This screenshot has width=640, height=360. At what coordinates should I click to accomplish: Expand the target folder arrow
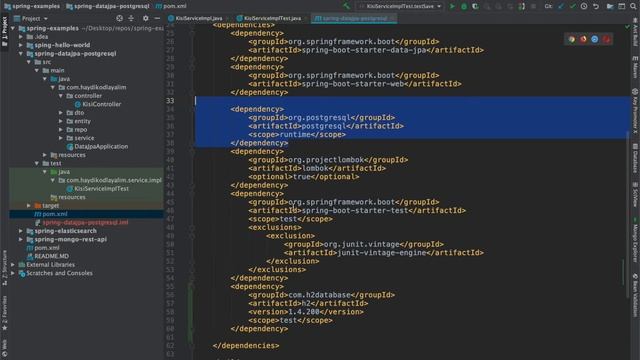click(x=29, y=206)
